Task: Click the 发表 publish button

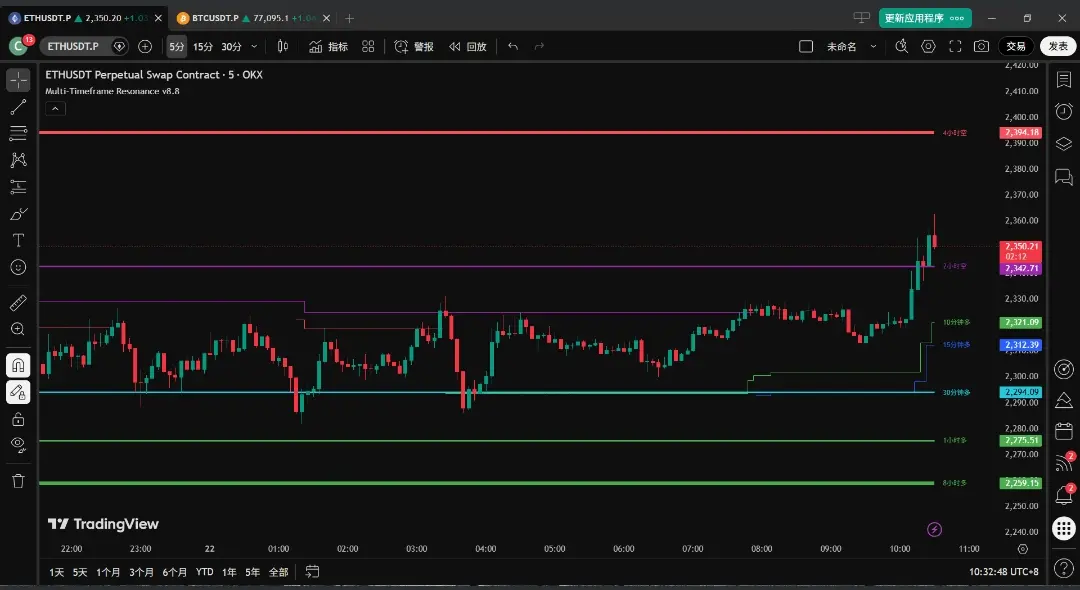Action: pos(1059,46)
